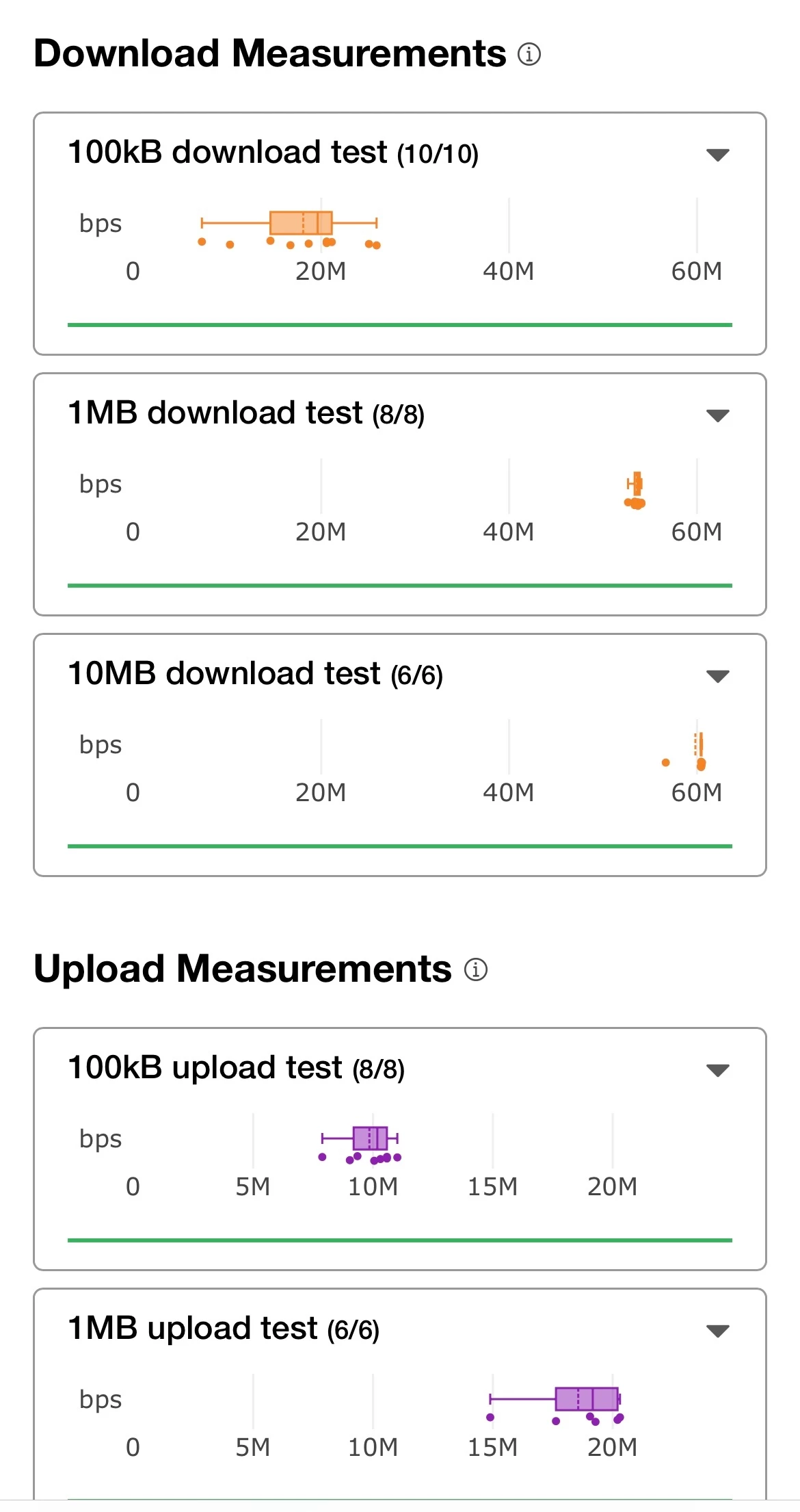Image resolution: width=800 pixels, height=1512 pixels.
Task: Click green bar under 100kB upload test
Action: [399, 1240]
